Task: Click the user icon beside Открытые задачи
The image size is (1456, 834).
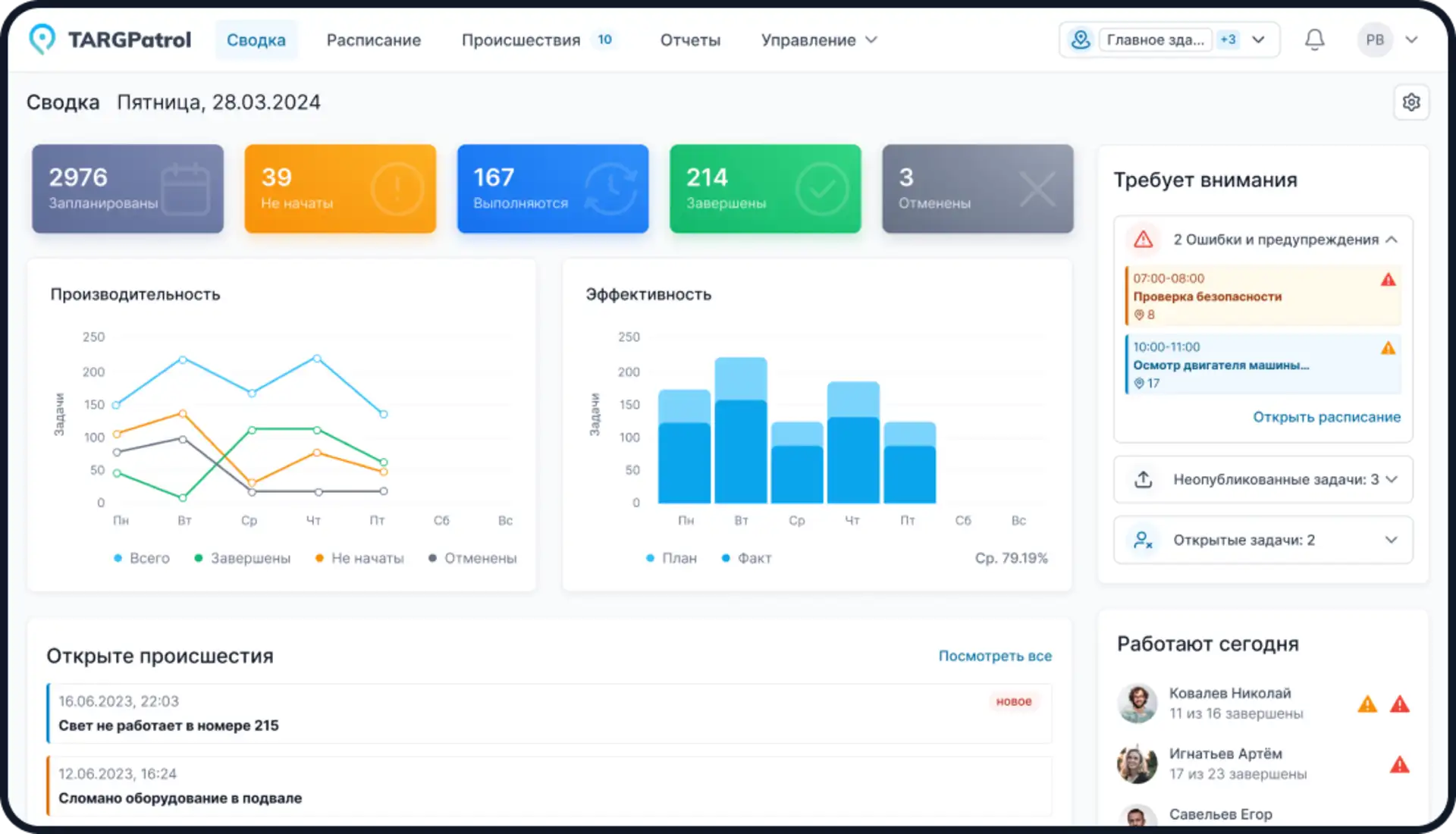Action: coord(1143,540)
